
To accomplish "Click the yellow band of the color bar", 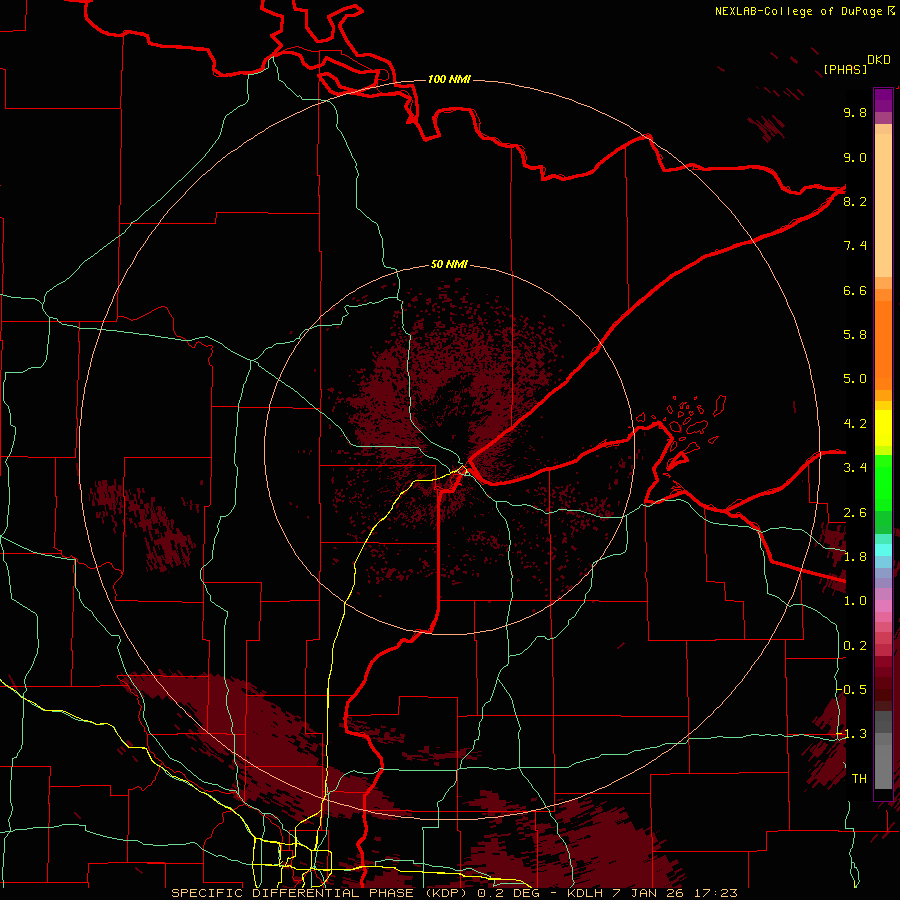I will [883, 428].
